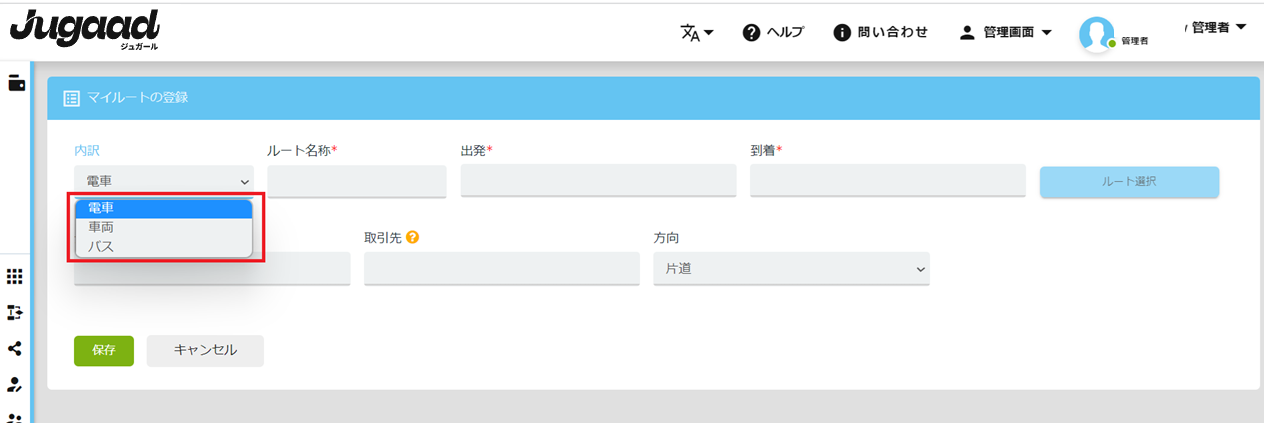
Task: Click the share icon in left sidebar
Action: pyautogui.click(x=15, y=349)
